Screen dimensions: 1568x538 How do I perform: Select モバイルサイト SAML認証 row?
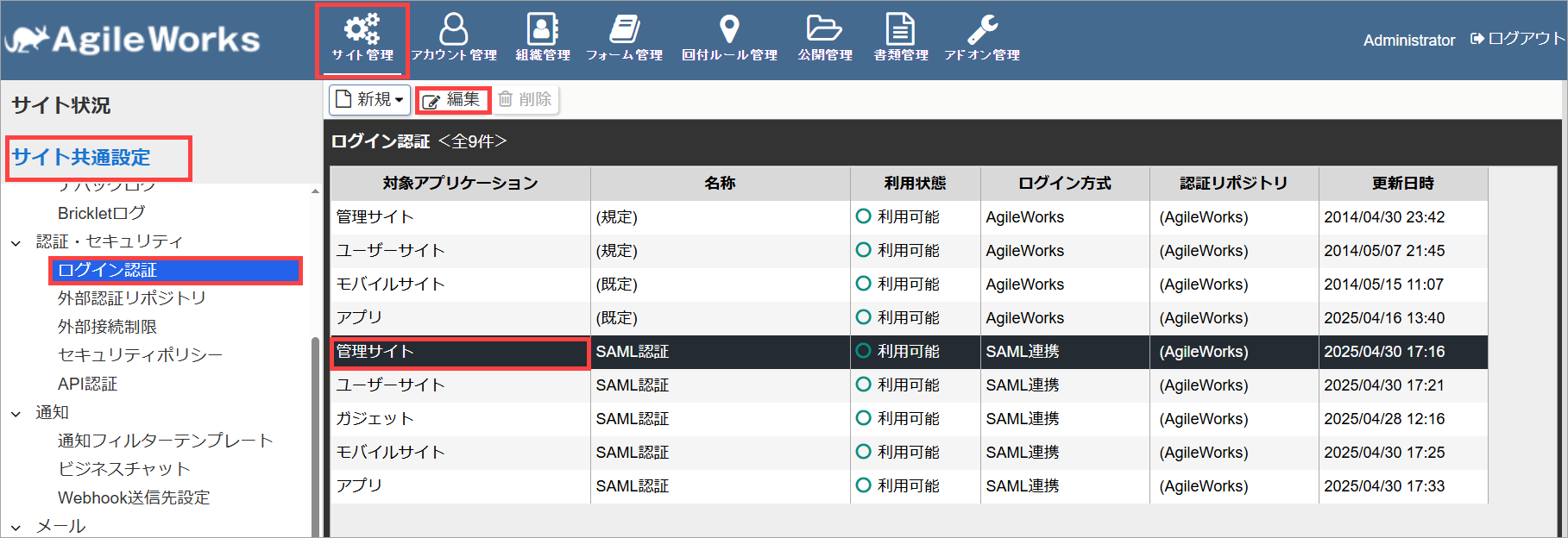click(910, 453)
